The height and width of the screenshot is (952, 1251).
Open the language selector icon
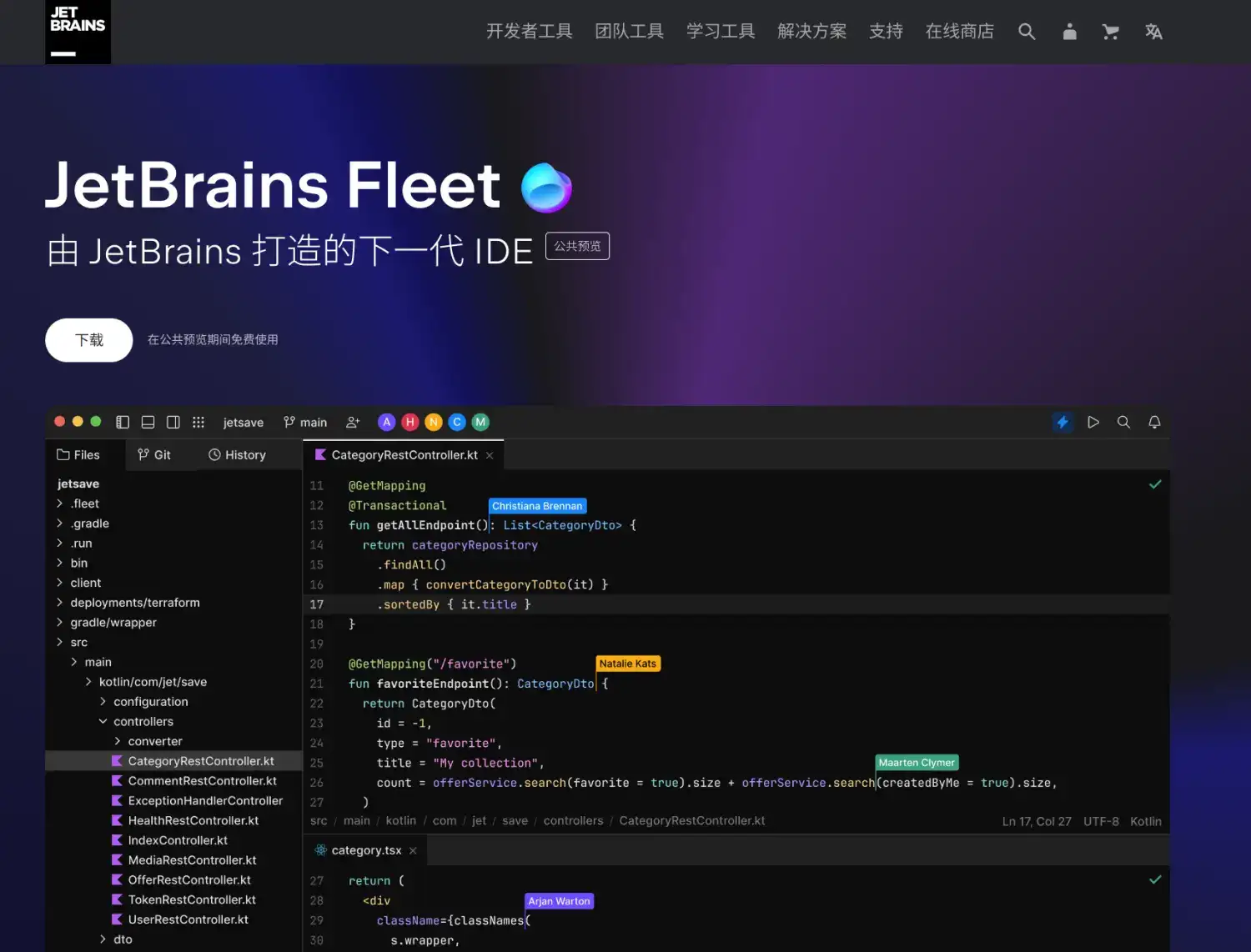point(1153,32)
